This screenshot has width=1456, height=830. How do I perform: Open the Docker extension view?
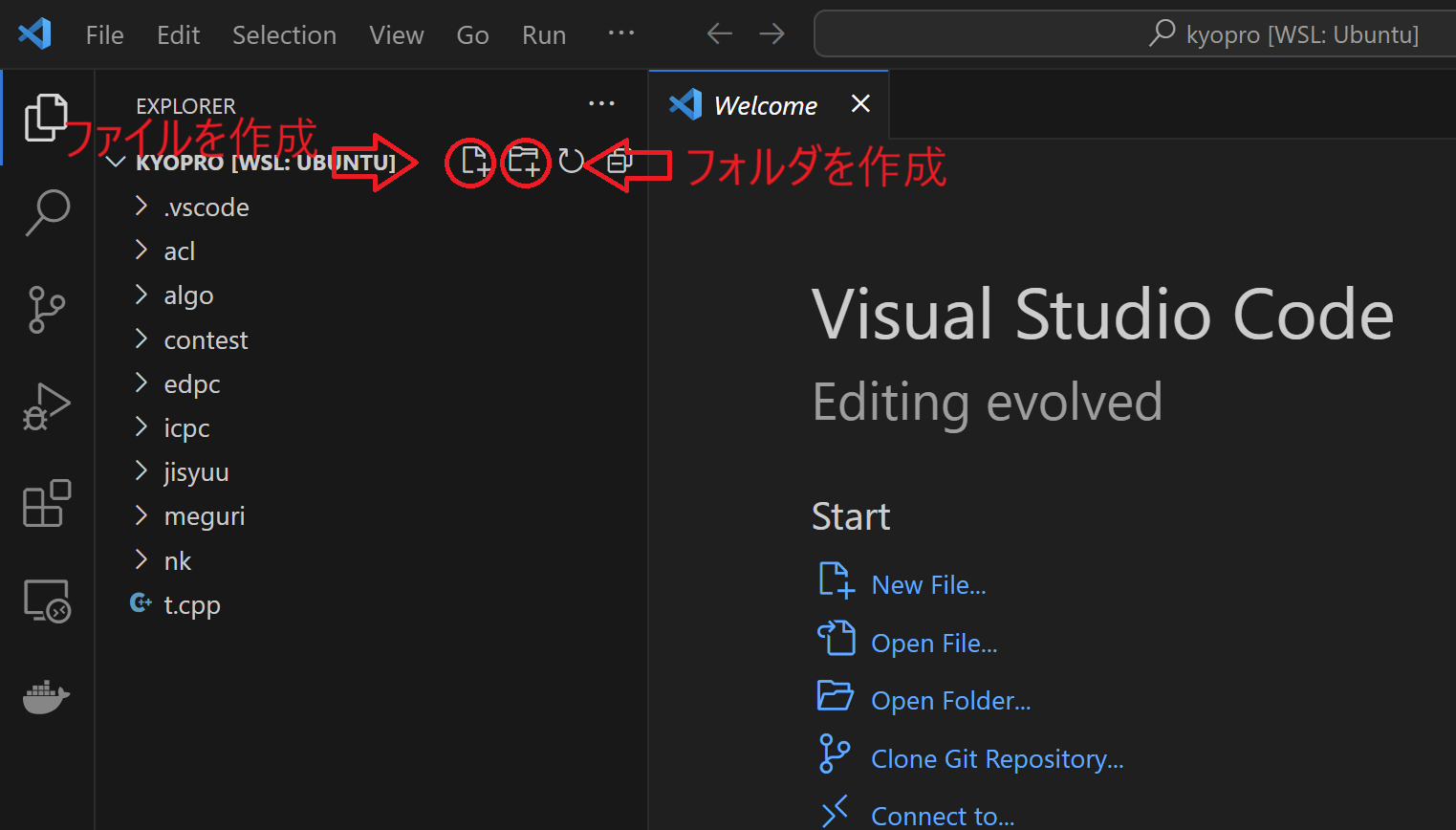pos(48,697)
